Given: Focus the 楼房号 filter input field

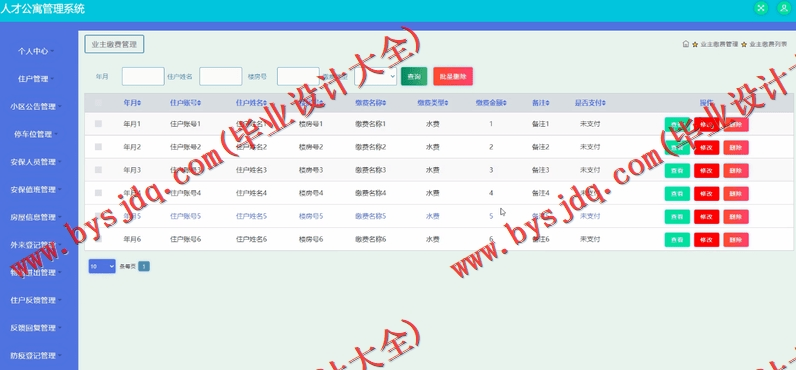Looking at the screenshot, I should pos(298,76).
